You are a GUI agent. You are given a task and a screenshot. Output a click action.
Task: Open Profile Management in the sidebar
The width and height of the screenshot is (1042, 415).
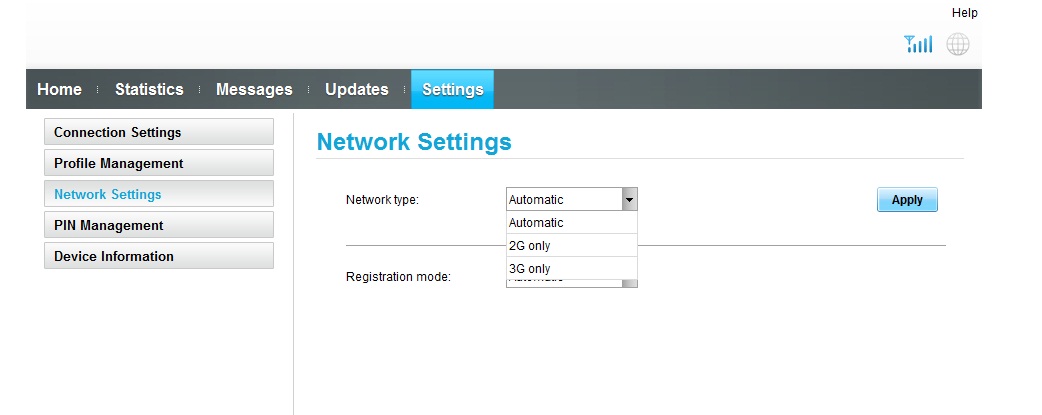point(158,163)
